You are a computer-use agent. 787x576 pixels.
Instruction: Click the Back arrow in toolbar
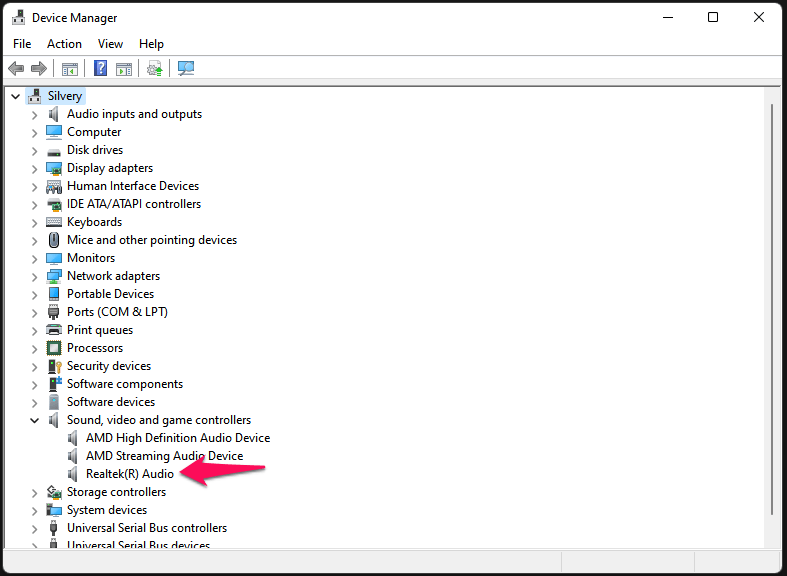(16, 69)
